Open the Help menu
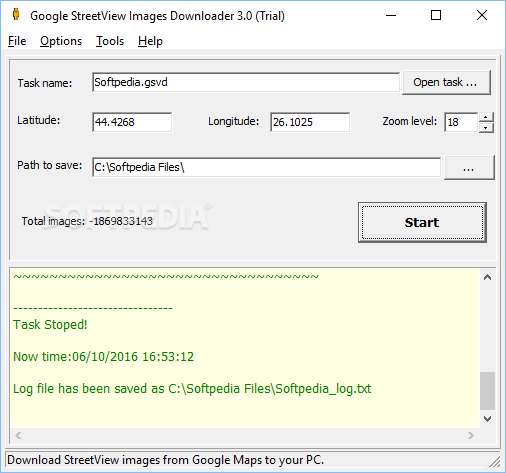 (150, 41)
